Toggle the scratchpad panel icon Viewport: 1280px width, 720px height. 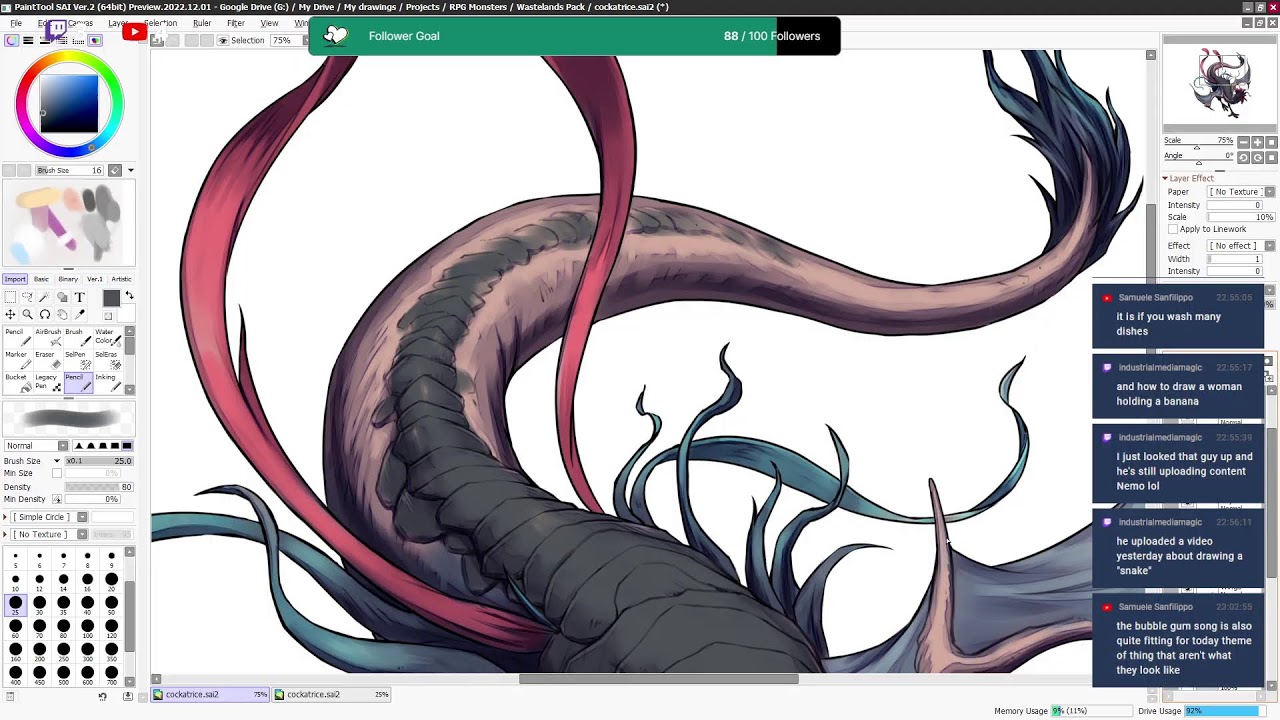tap(95, 40)
